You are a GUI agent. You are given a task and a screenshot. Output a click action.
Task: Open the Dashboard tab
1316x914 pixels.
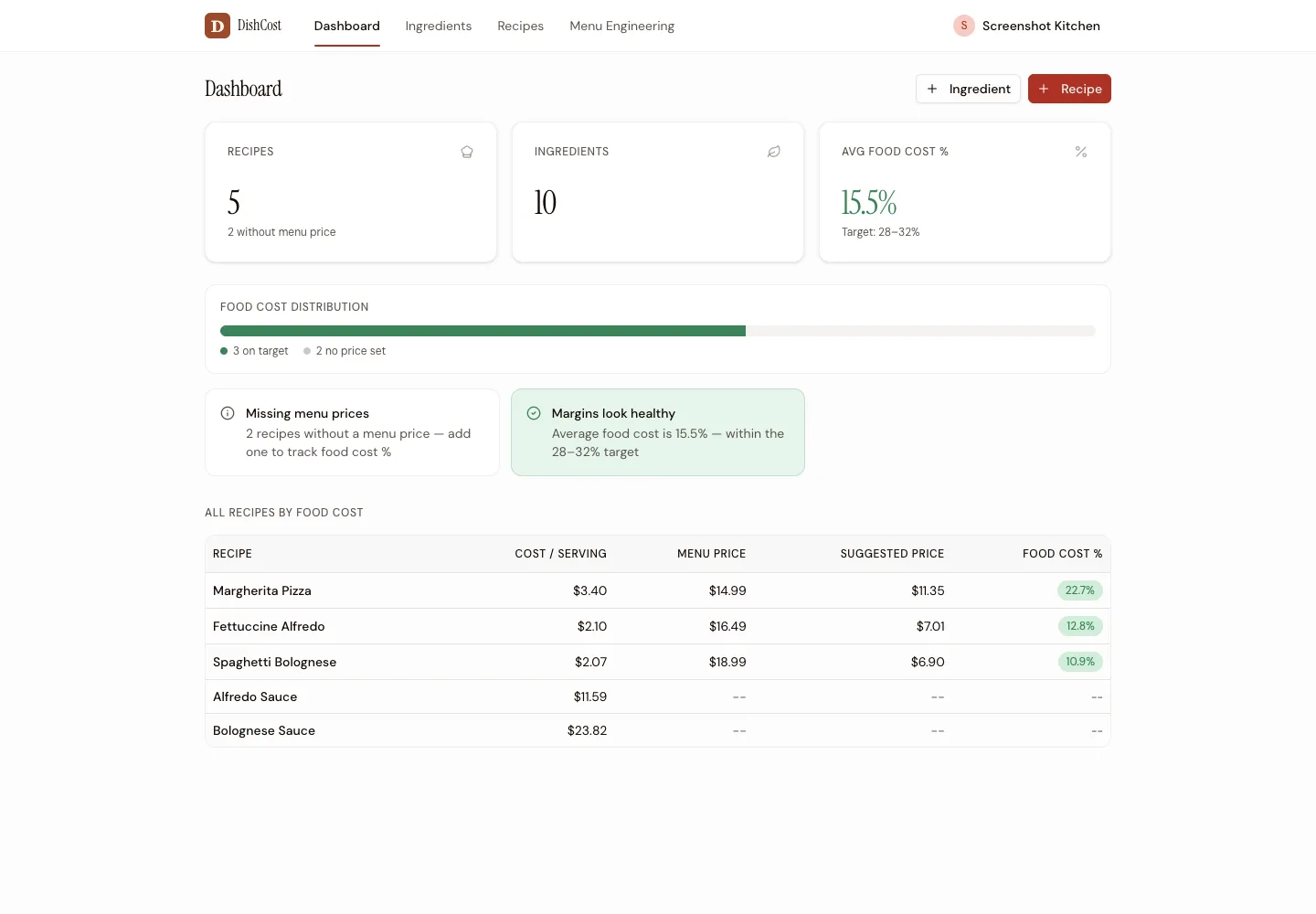[x=347, y=26]
